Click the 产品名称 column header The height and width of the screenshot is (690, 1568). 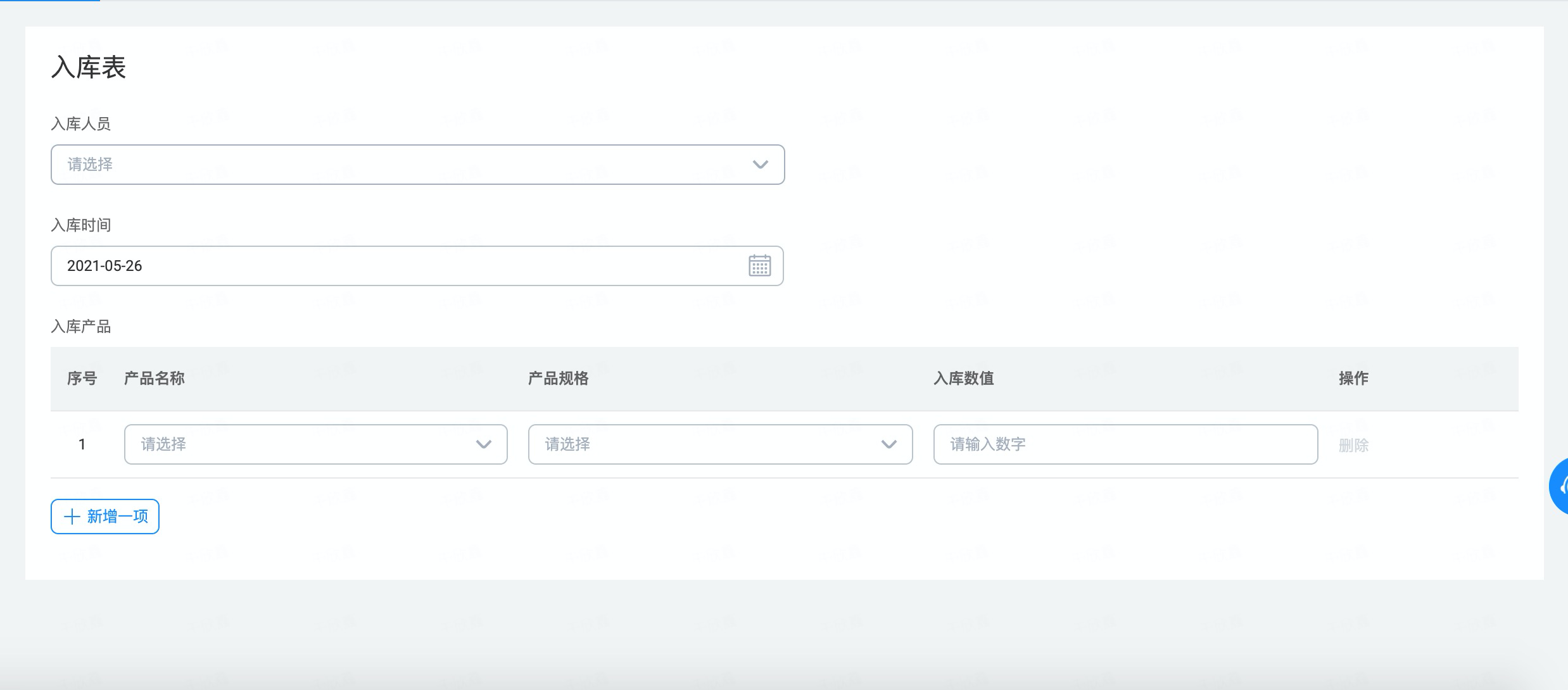[x=154, y=379]
